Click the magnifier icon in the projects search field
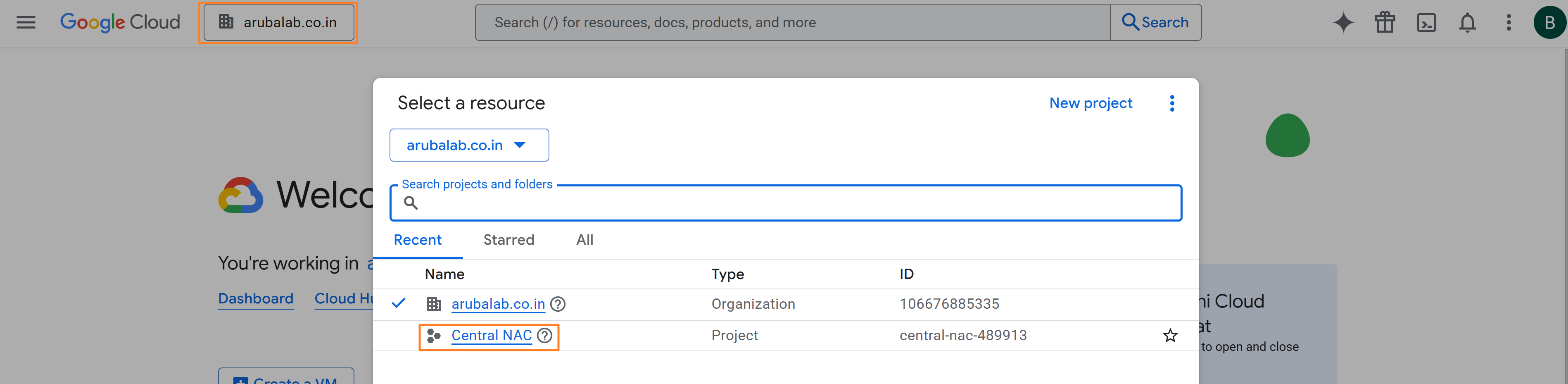Image resolution: width=1568 pixels, height=384 pixels. click(411, 203)
